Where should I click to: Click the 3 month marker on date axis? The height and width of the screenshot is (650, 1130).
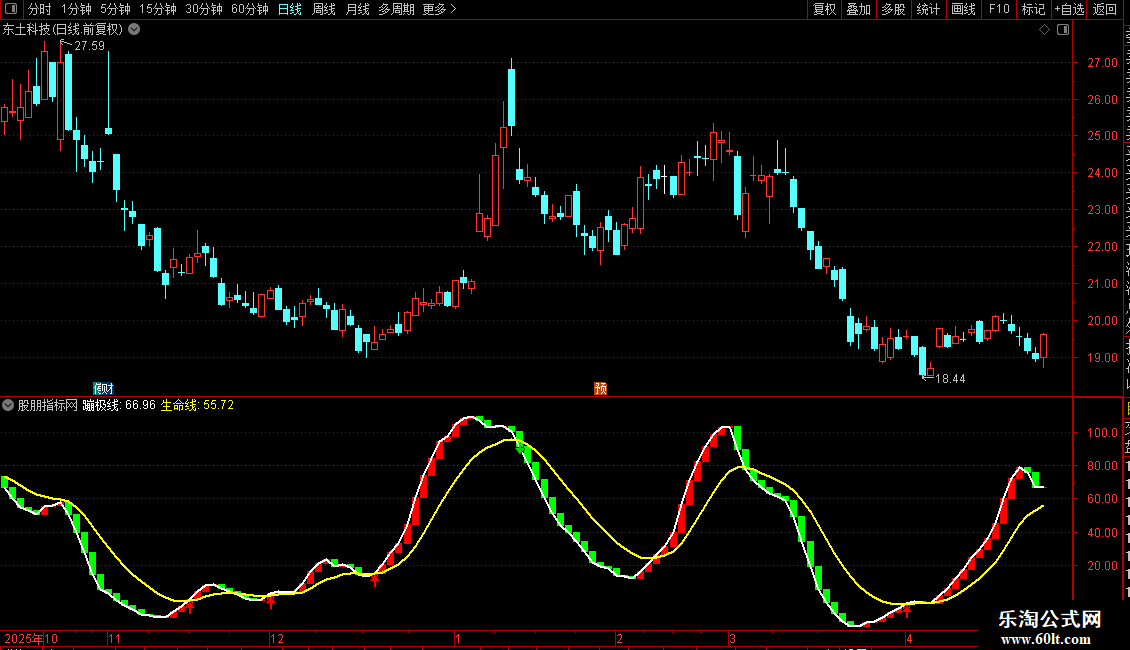[732, 638]
